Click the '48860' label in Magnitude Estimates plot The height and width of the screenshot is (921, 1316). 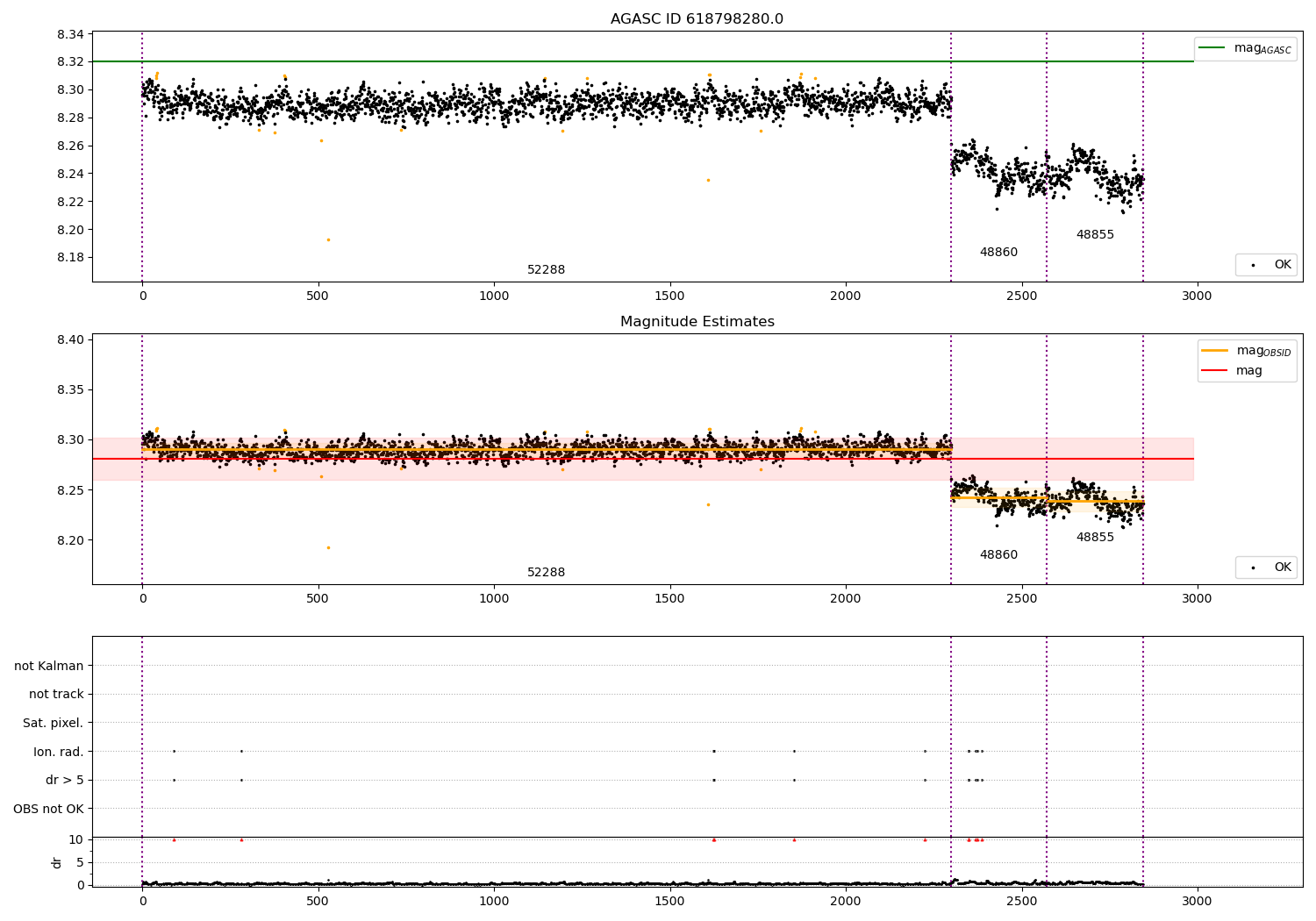coord(998,555)
